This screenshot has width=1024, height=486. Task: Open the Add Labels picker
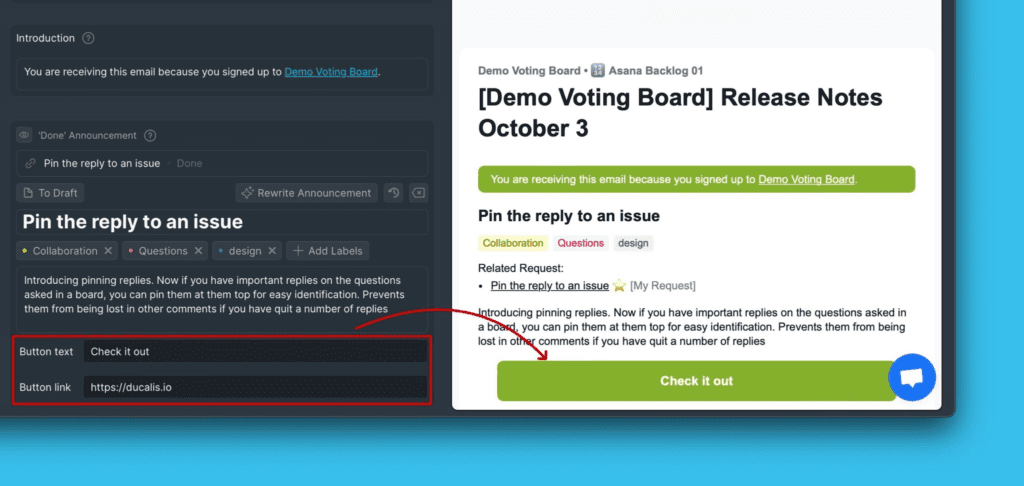pyautogui.click(x=328, y=251)
